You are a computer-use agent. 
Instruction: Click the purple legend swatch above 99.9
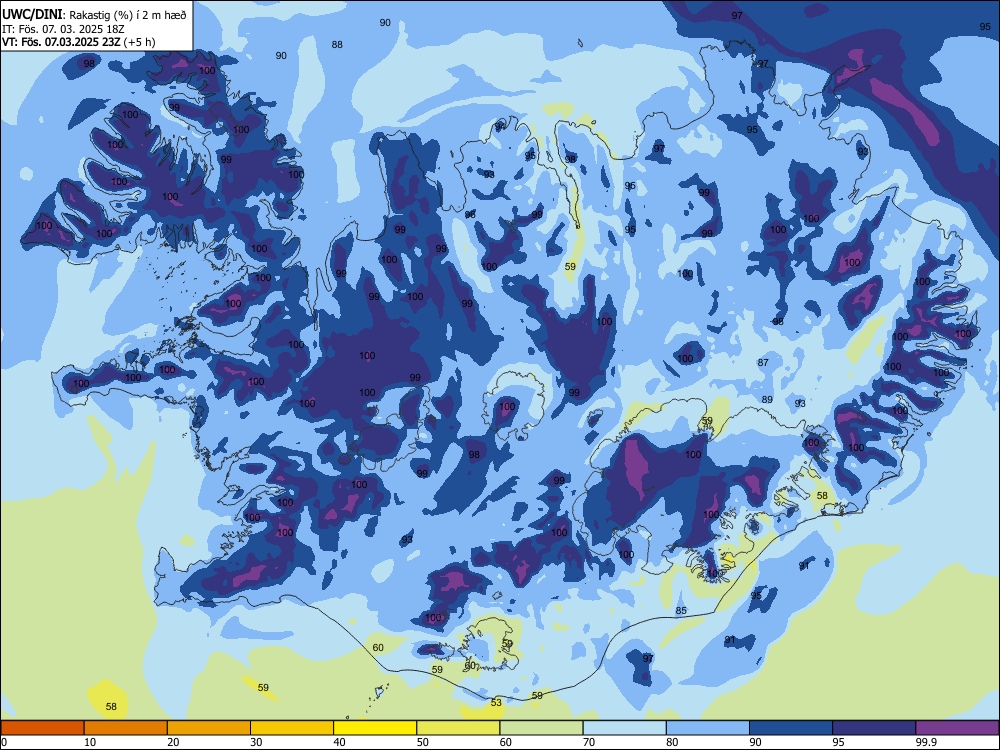click(x=957, y=728)
